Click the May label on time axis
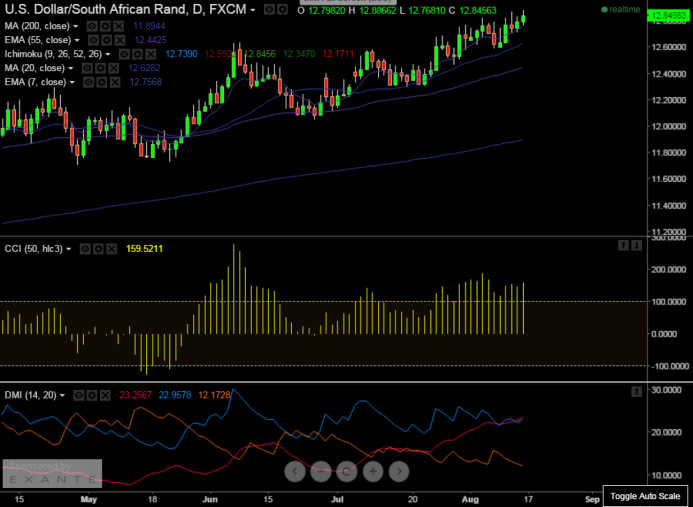Viewport: 693px width, 507px height. point(89,499)
